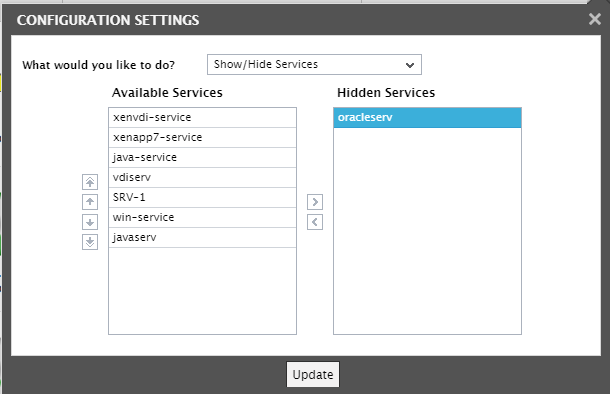Image resolution: width=610 pixels, height=394 pixels.
Task: Select xenvdi-service in Available Services
Action: pos(202,117)
